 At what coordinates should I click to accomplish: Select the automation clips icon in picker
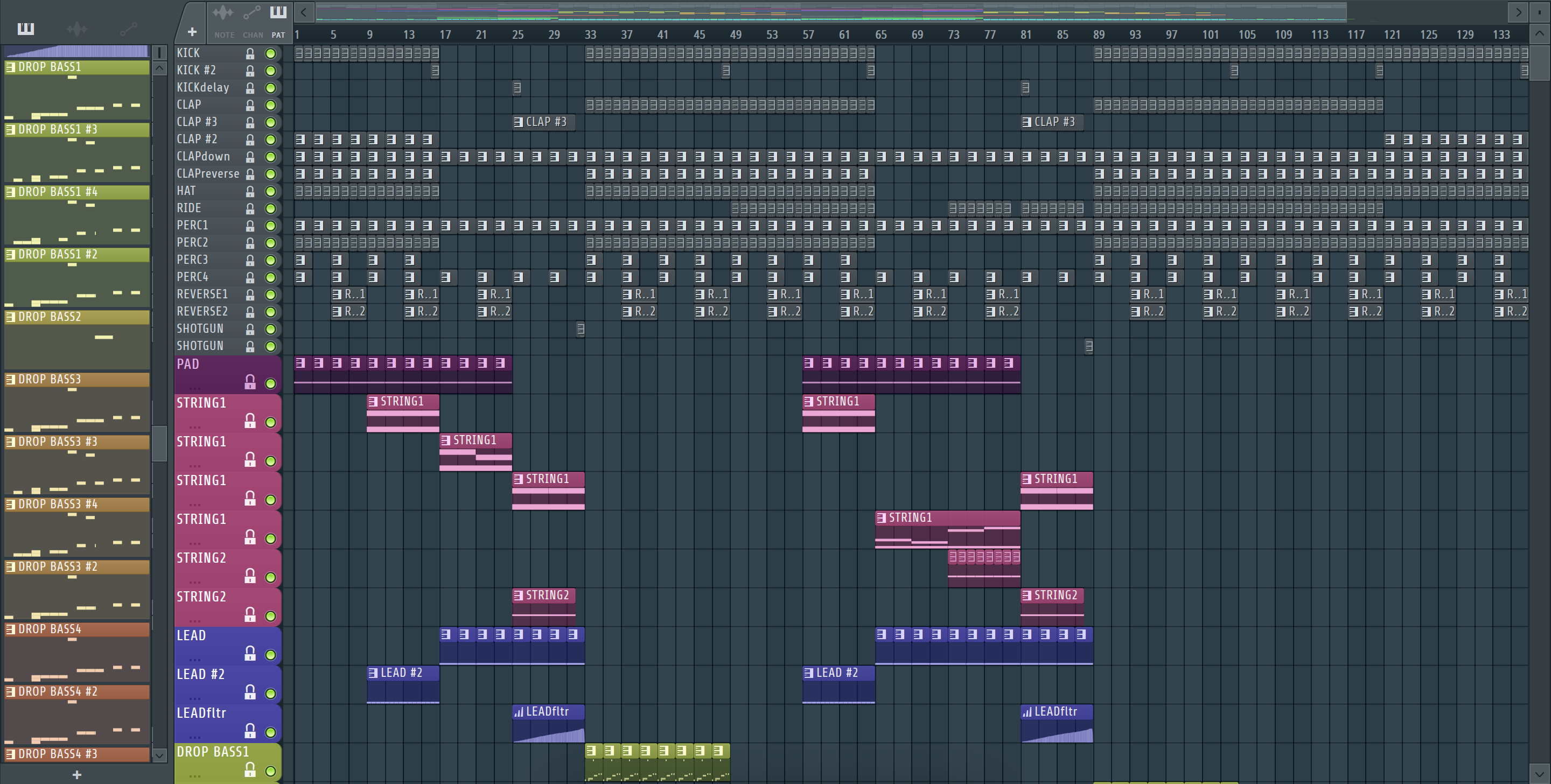click(128, 29)
